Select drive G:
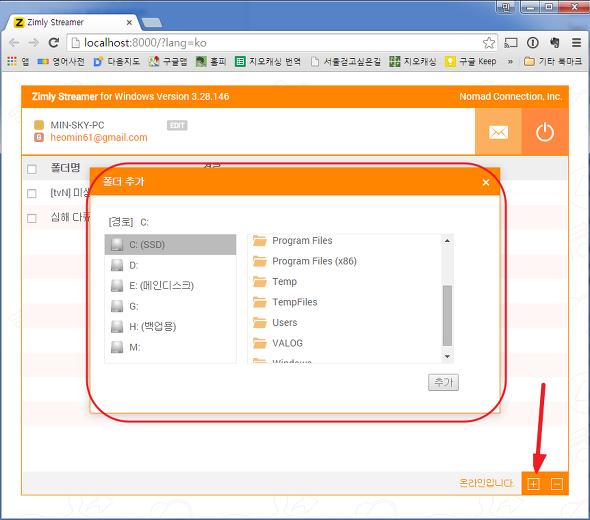The width and height of the screenshot is (590, 520). 170,306
